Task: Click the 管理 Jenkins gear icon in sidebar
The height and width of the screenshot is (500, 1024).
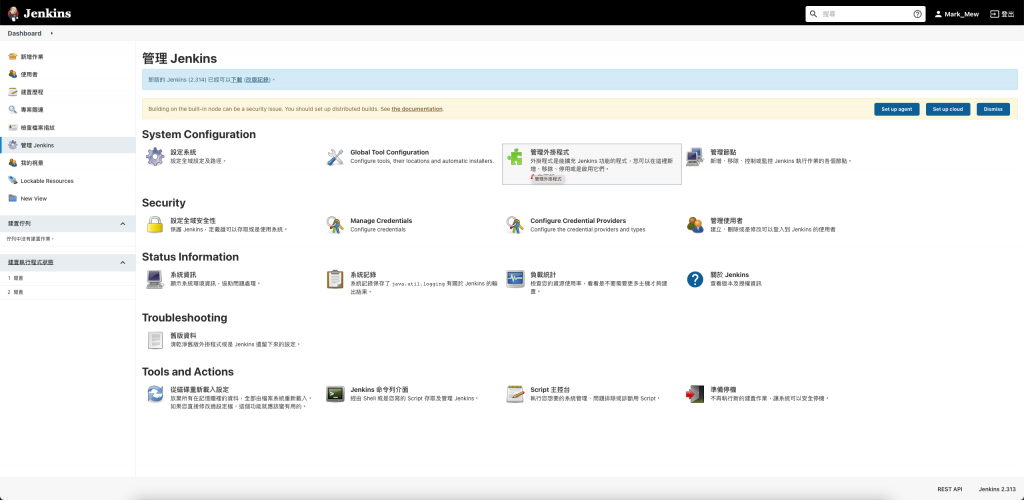Action: coord(12,145)
